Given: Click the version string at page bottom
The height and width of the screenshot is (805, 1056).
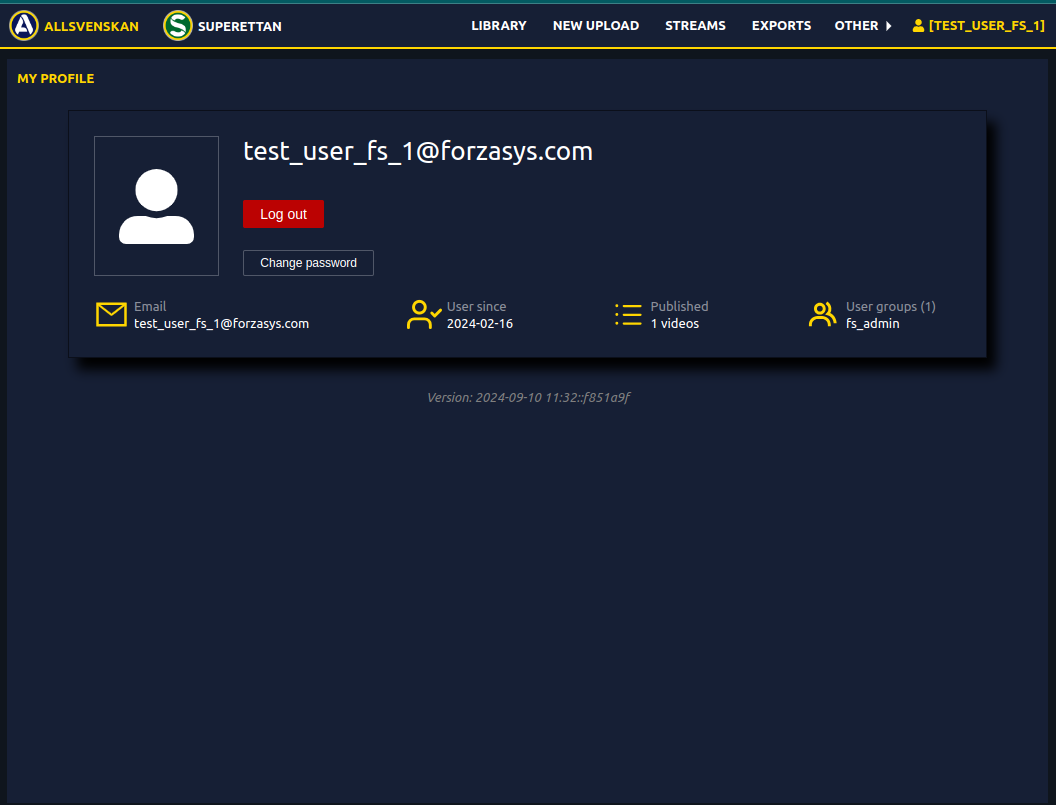Looking at the screenshot, I should click(528, 397).
